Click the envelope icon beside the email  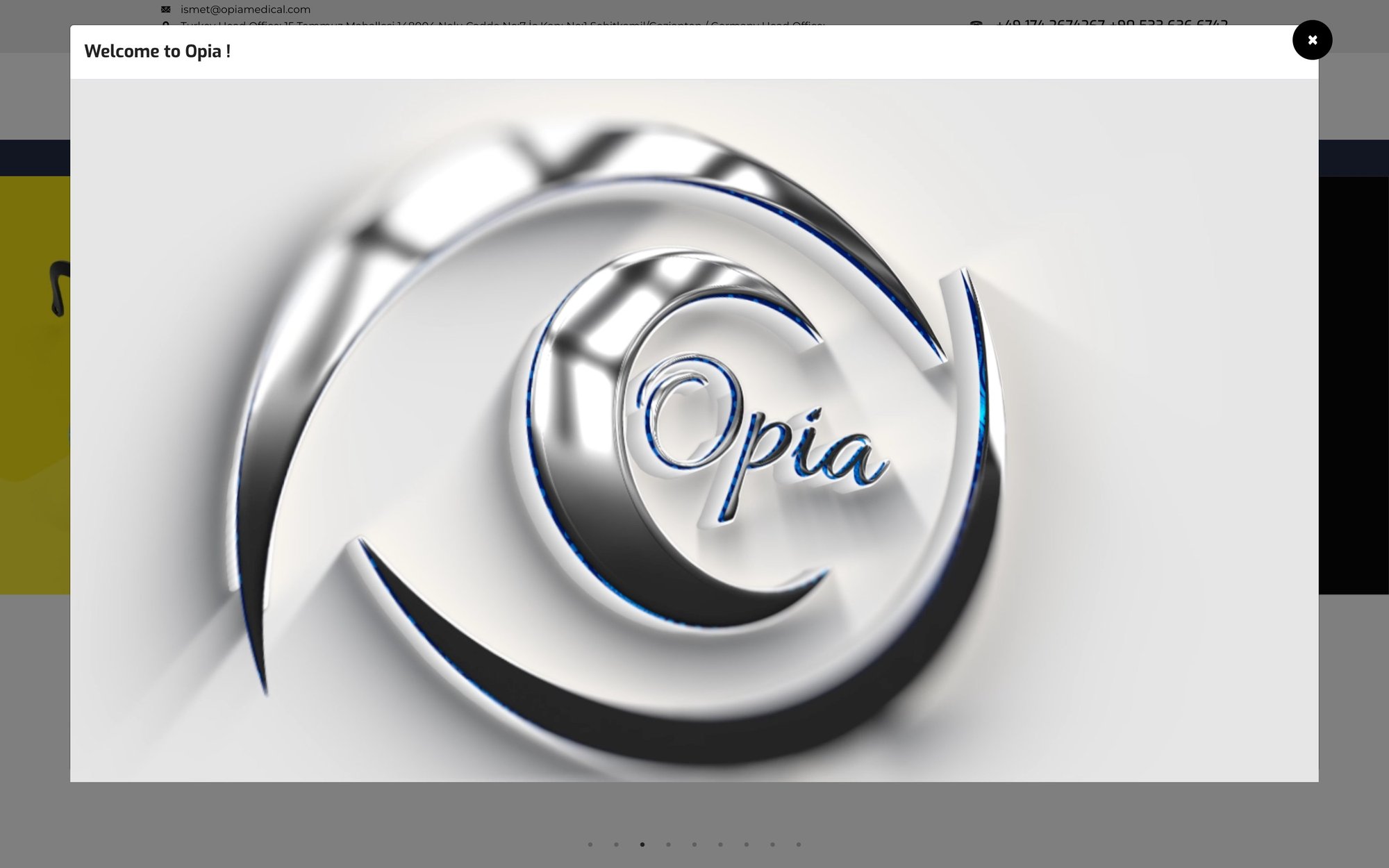[166, 9]
